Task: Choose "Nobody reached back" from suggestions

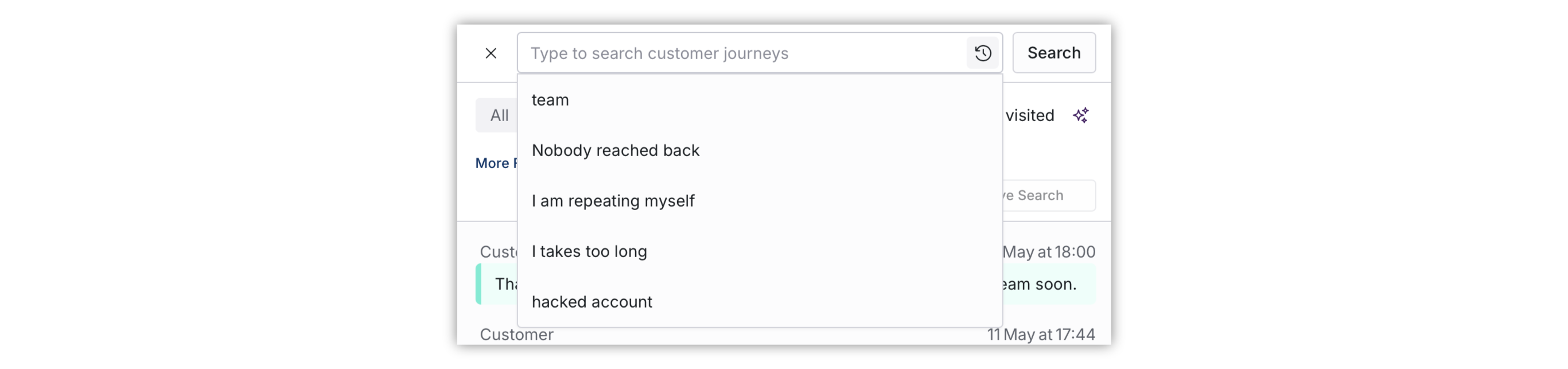Action: 760,150
